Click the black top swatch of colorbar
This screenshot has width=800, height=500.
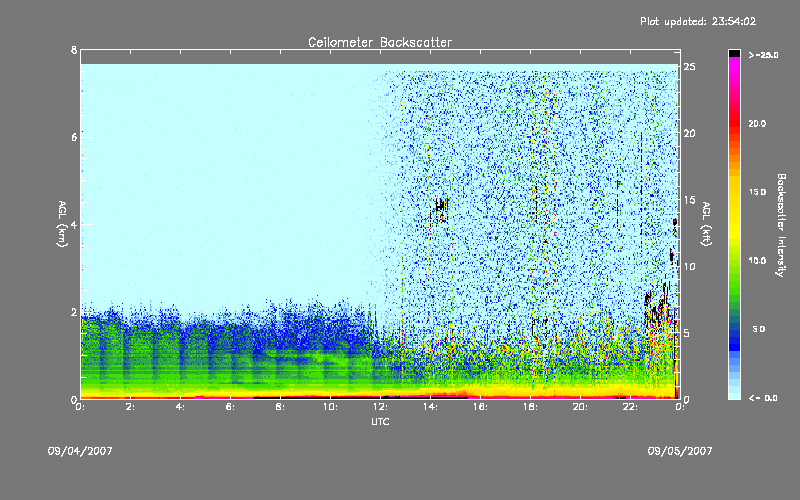click(734, 53)
